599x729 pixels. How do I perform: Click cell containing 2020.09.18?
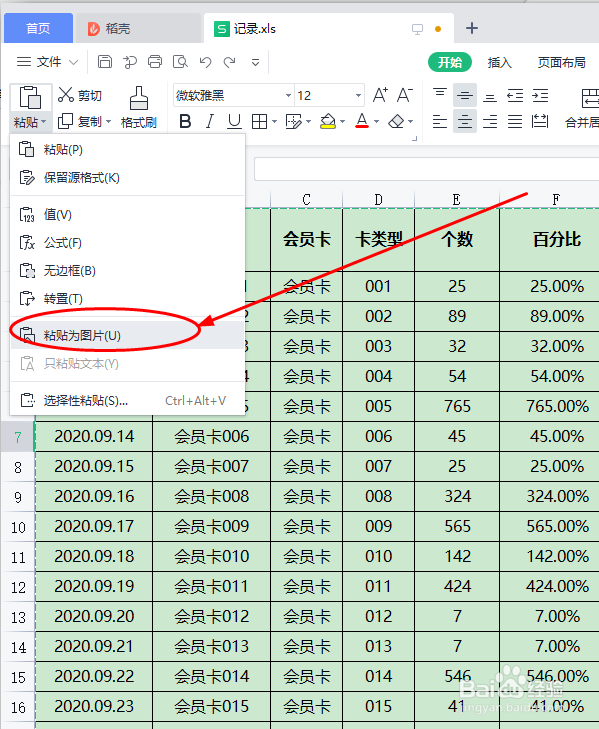pos(94,557)
